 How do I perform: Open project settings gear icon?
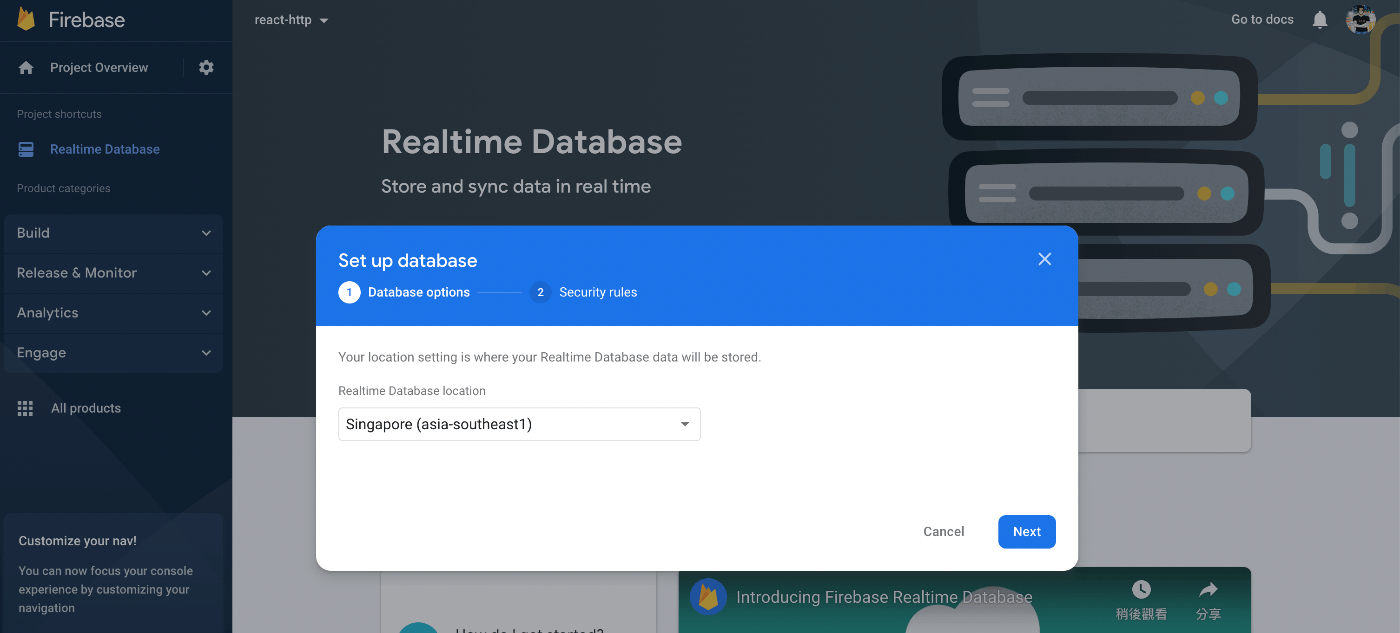click(x=206, y=68)
